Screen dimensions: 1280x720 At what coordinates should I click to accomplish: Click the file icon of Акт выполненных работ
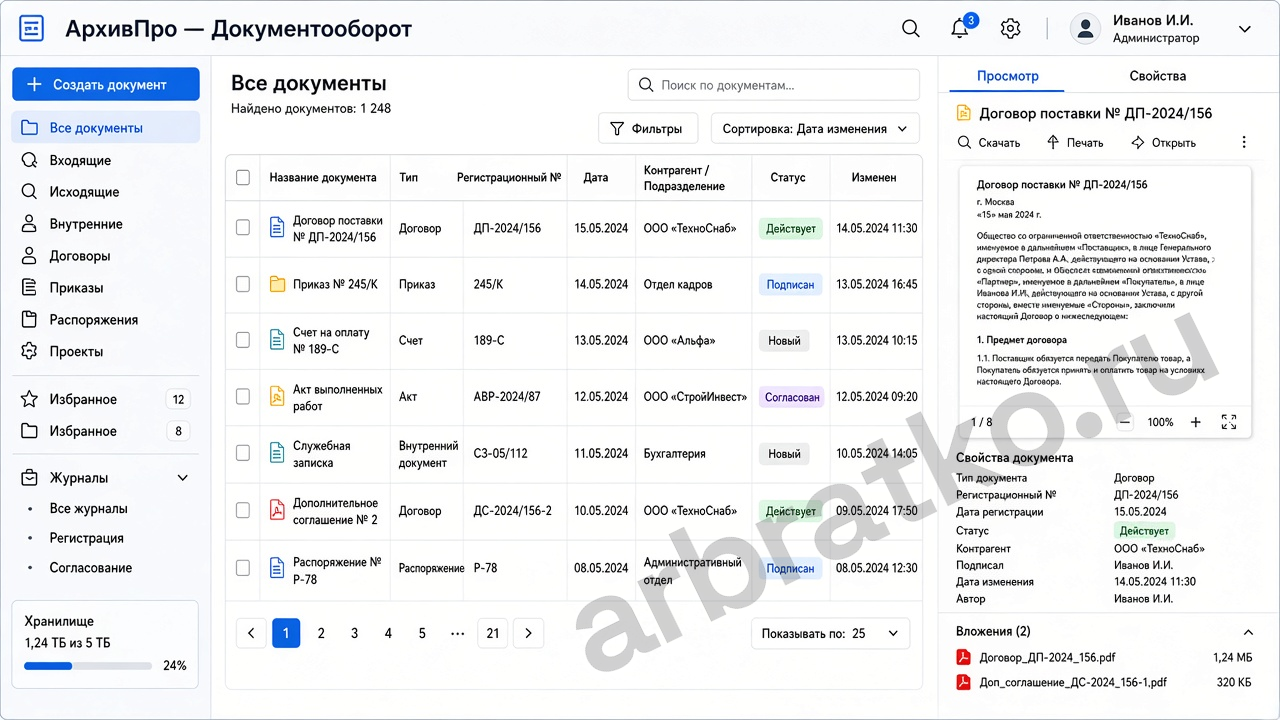click(x=278, y=397)
